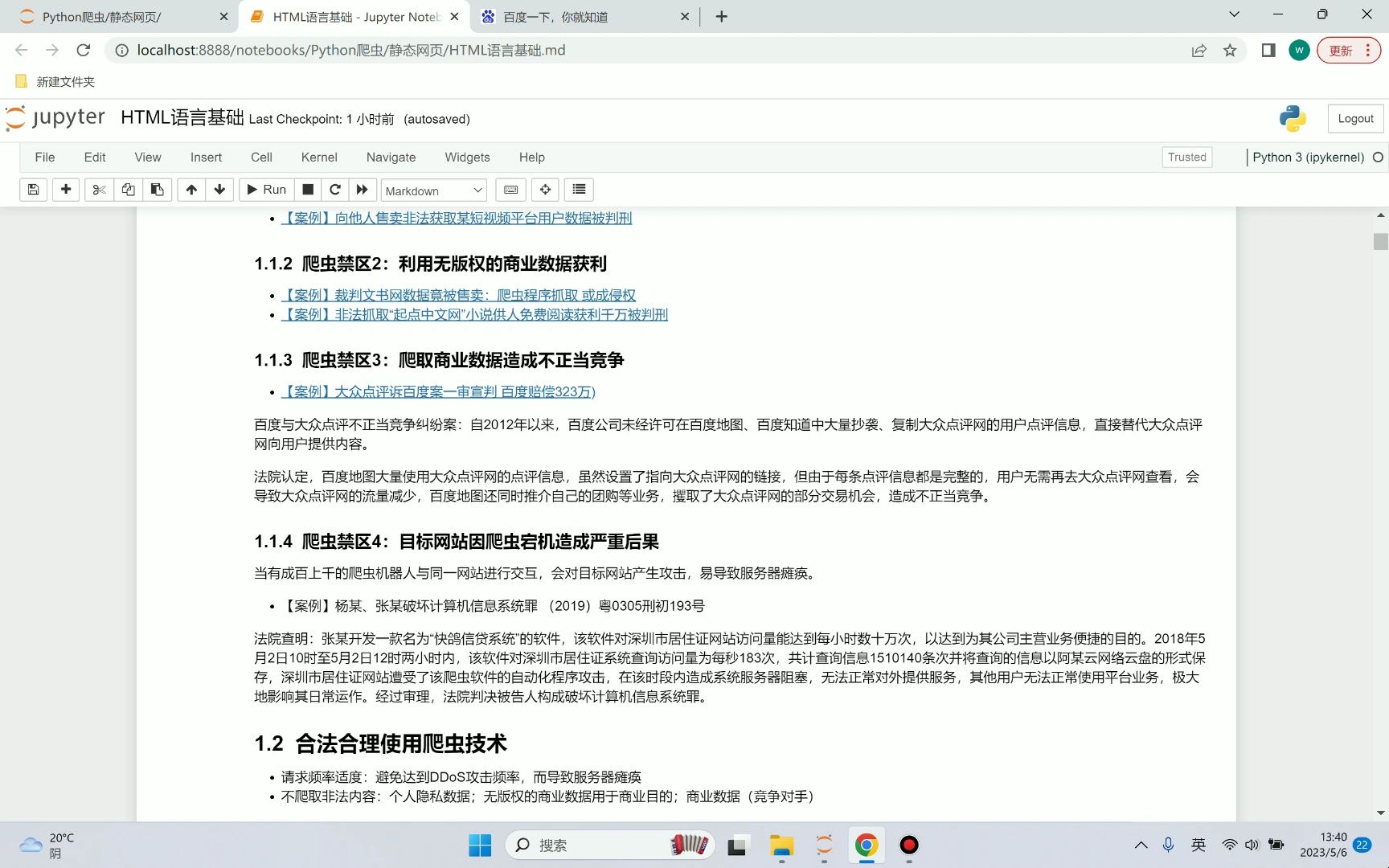Open the Kernel menu
This screenshot has height=868, width=1389.
[319, 158]
